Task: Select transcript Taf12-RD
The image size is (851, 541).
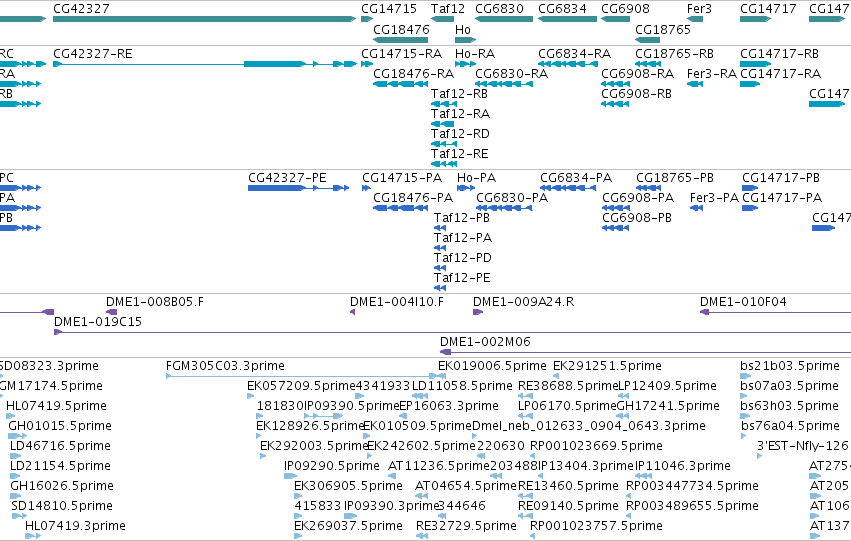Action: tap(443, 144)
